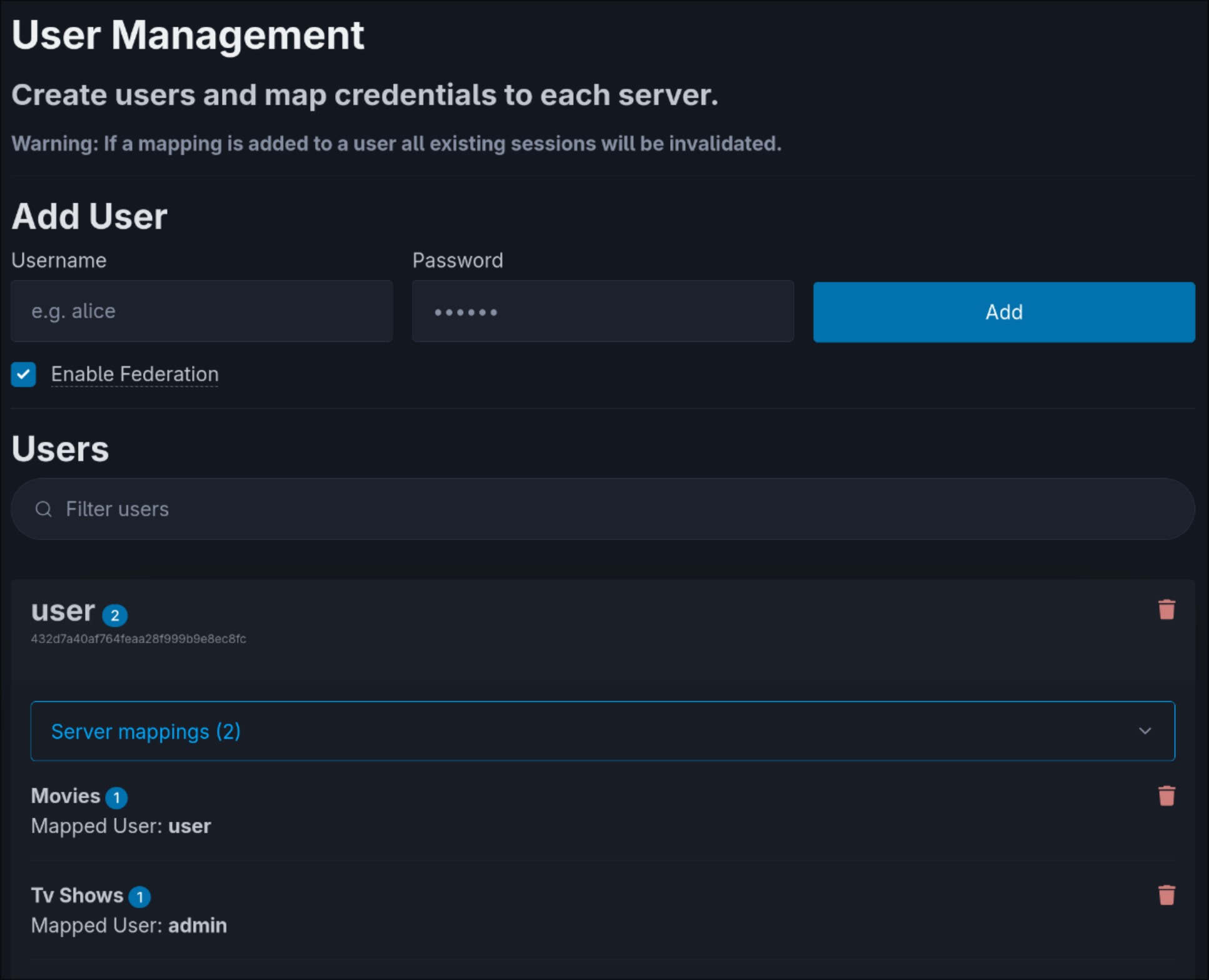This screenshot has width=1209, height=980.
Task: Collapse the Server mappings (2) panel
Action: 603,731
